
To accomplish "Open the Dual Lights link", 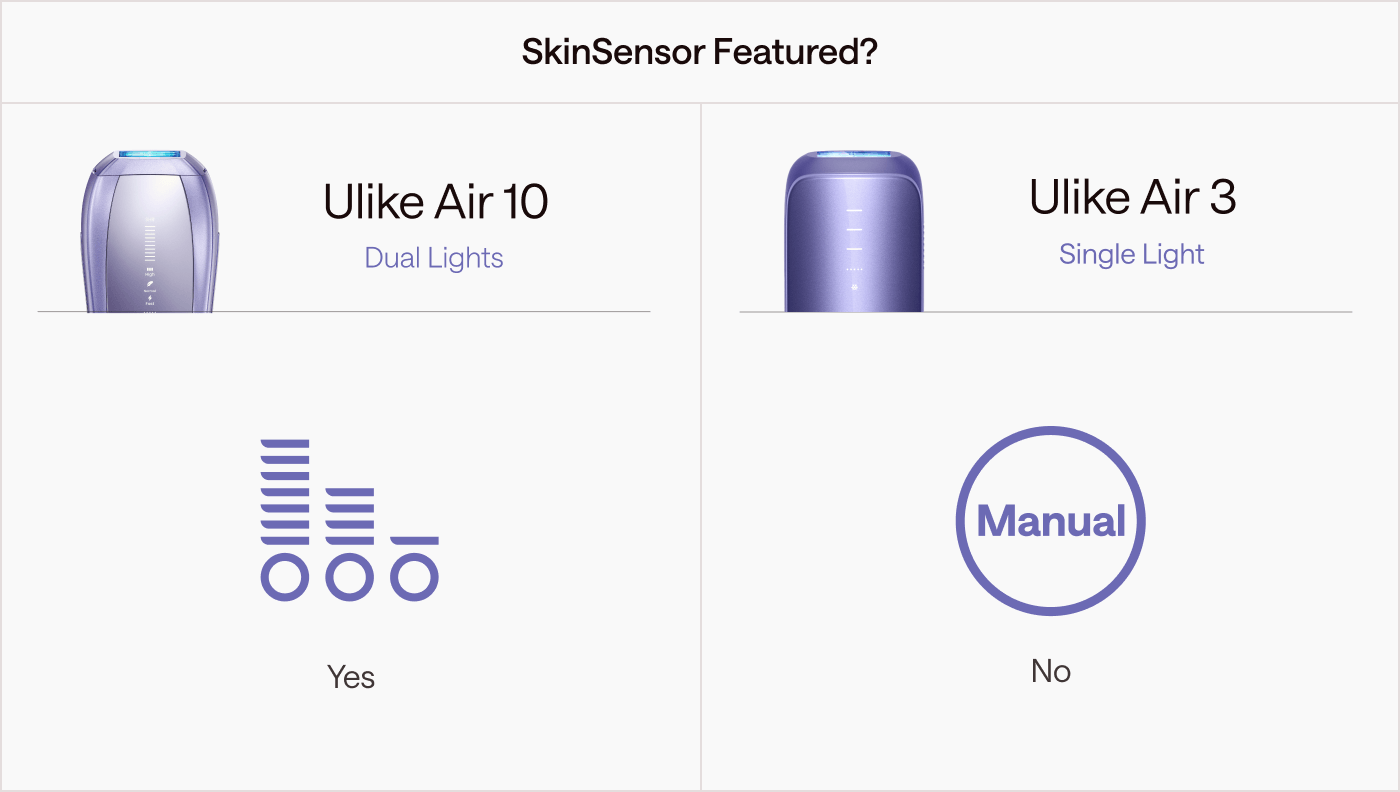I will point(434,258).
